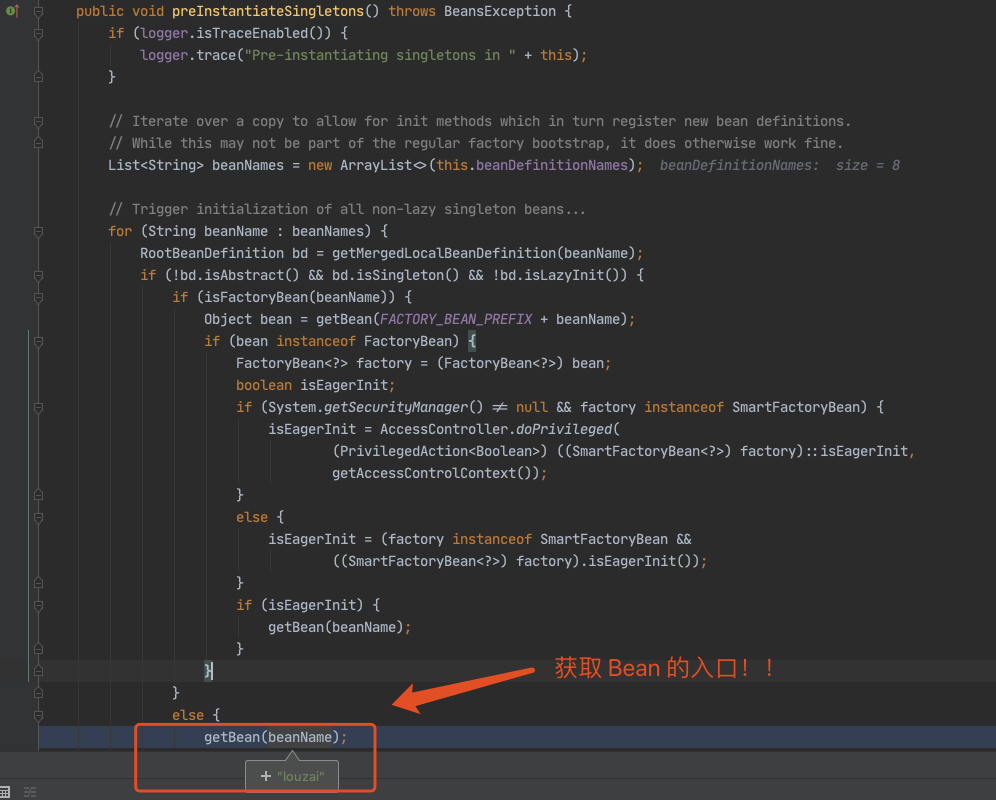Click "FactoryBean<?> factory" variable declaration
Screen dimensions: 996x800
(x=324, y=363)
